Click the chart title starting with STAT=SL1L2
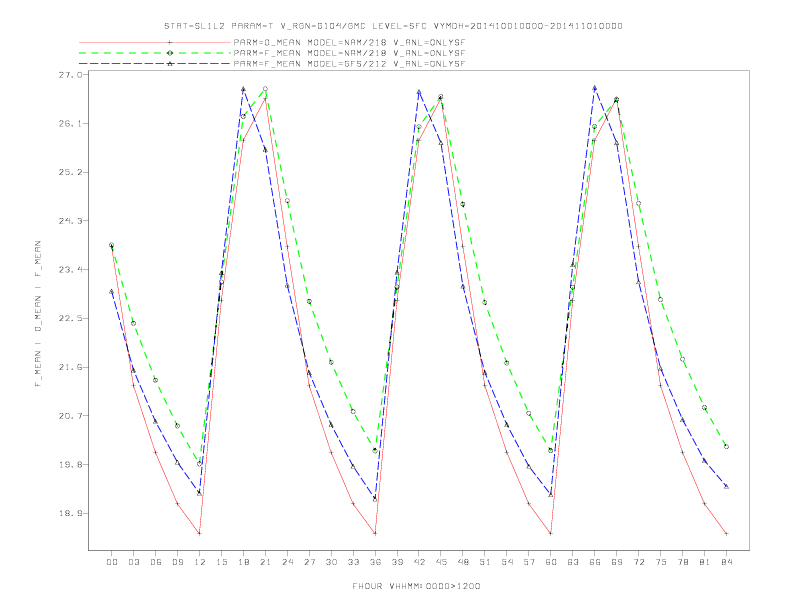 pos(393,26)
